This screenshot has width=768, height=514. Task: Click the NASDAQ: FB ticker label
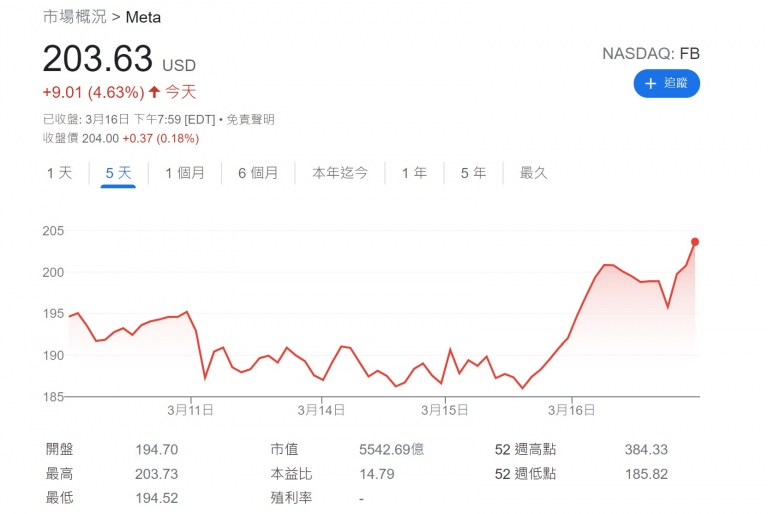(651, 53)
